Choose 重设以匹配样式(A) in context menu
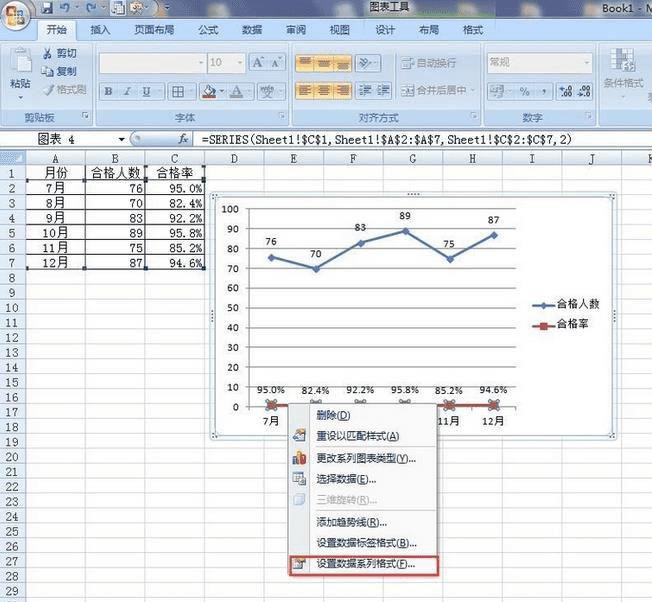 coord(363,436)
